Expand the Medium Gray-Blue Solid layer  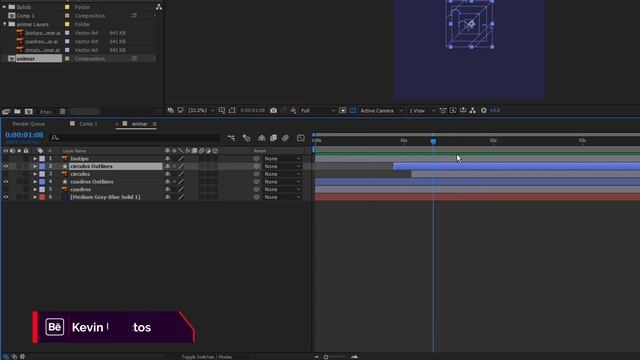tap(35, 197)
